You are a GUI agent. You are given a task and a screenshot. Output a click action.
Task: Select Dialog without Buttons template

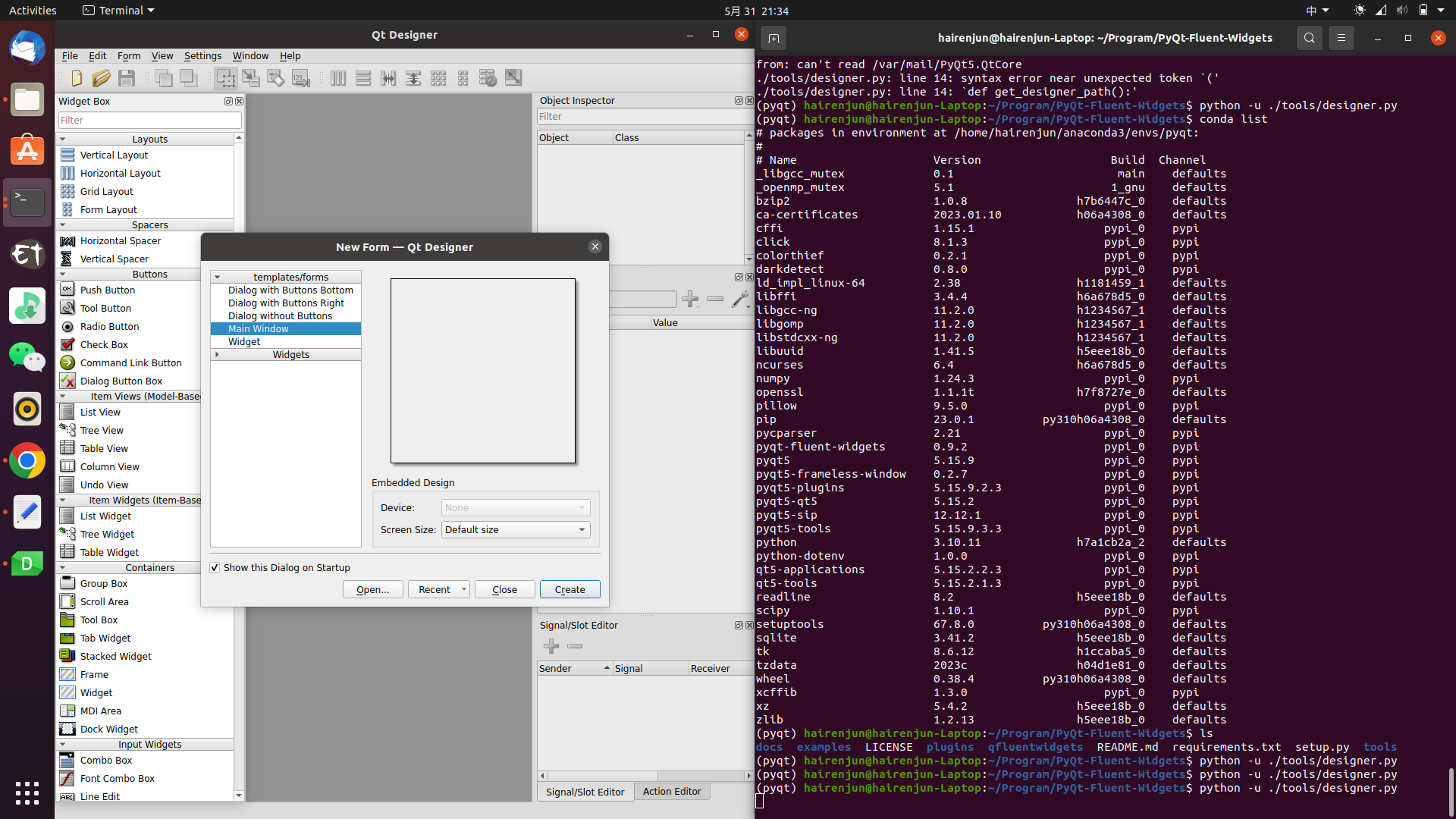(280, 315)
